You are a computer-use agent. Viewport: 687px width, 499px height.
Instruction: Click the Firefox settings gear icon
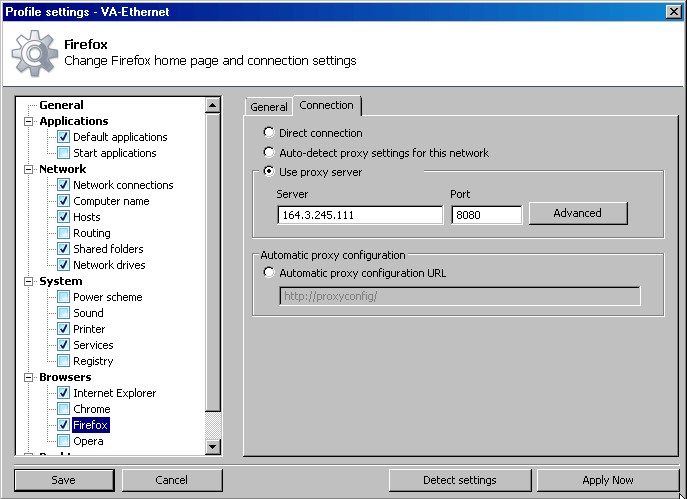[35, 53]
